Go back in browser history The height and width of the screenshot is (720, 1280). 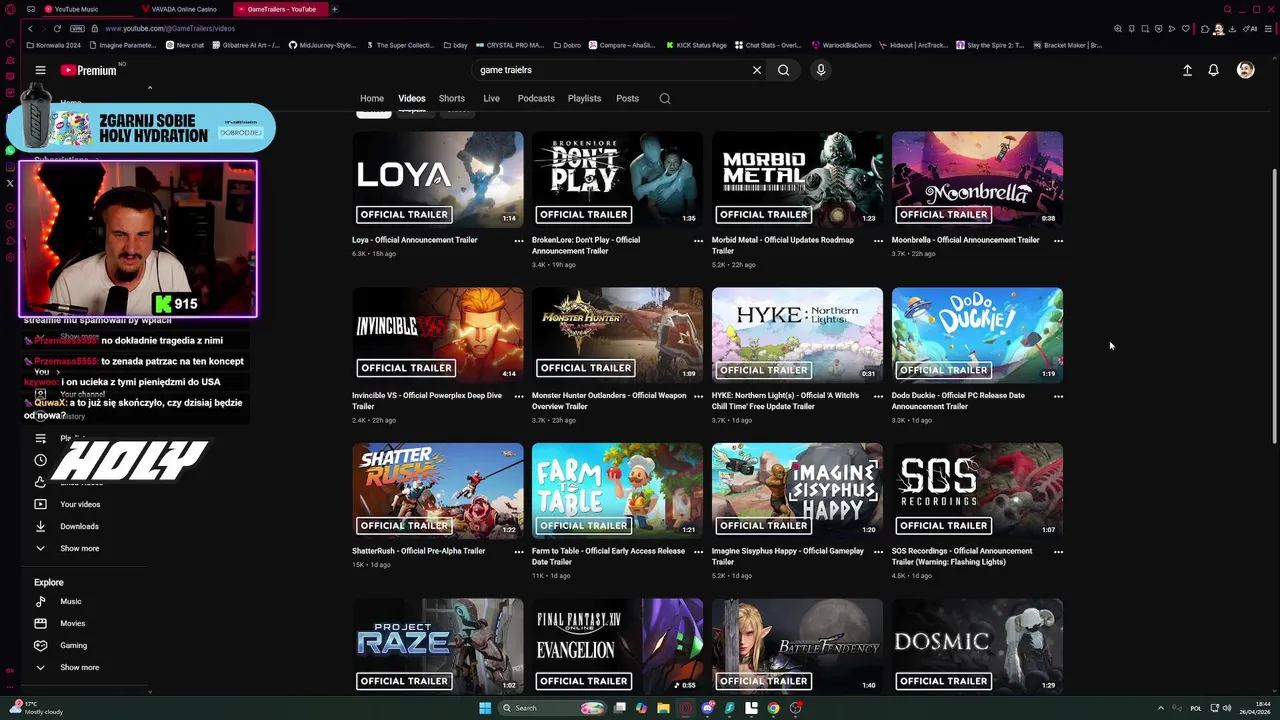point(30,28)
